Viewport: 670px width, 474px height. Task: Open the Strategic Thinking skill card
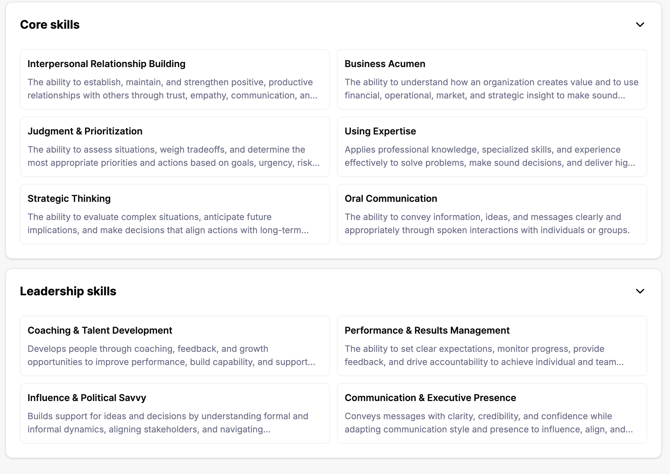(175, 214)
